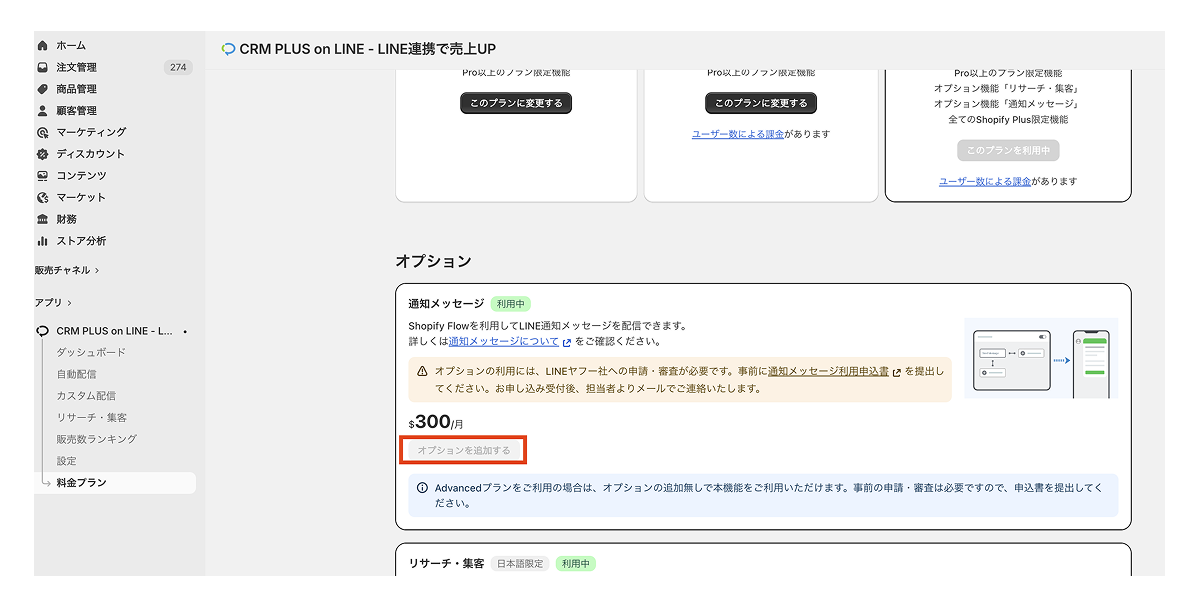
Task: Click the Markets (マーケット) globe icon
Action: [x=42, y=197]
